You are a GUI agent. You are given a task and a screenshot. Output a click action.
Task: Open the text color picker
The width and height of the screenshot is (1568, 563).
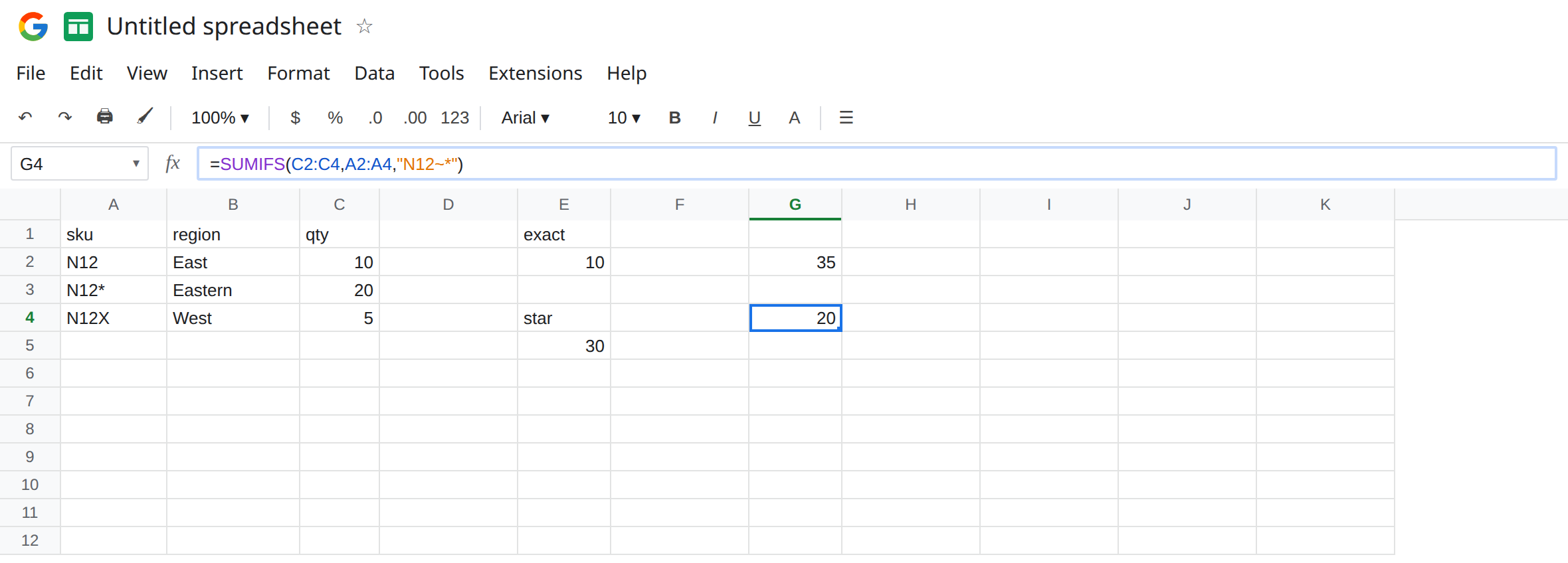pyautogui.click(x=794, y=118)
